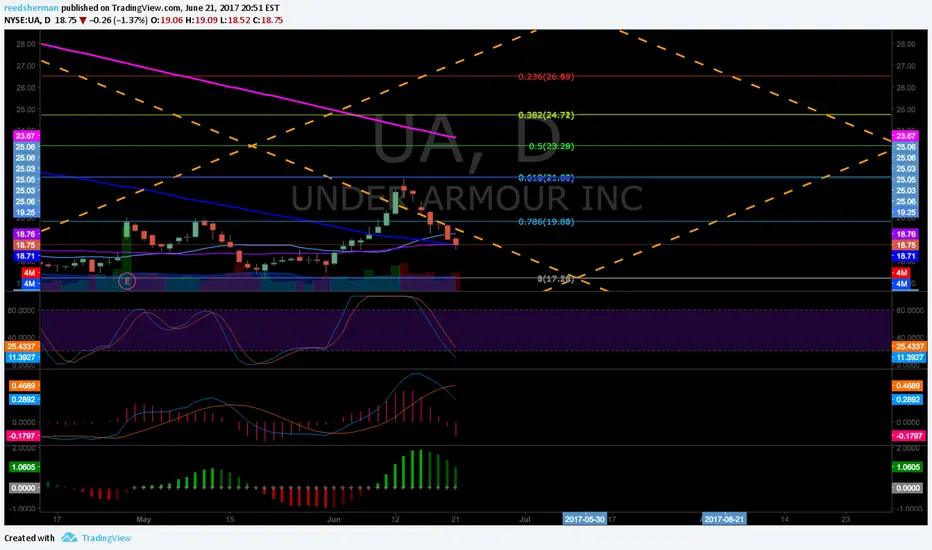This screenshot has width=932, height=550.
Task: Click the May label on time axis
Action: pyautogui.click(x=143, y=519)
